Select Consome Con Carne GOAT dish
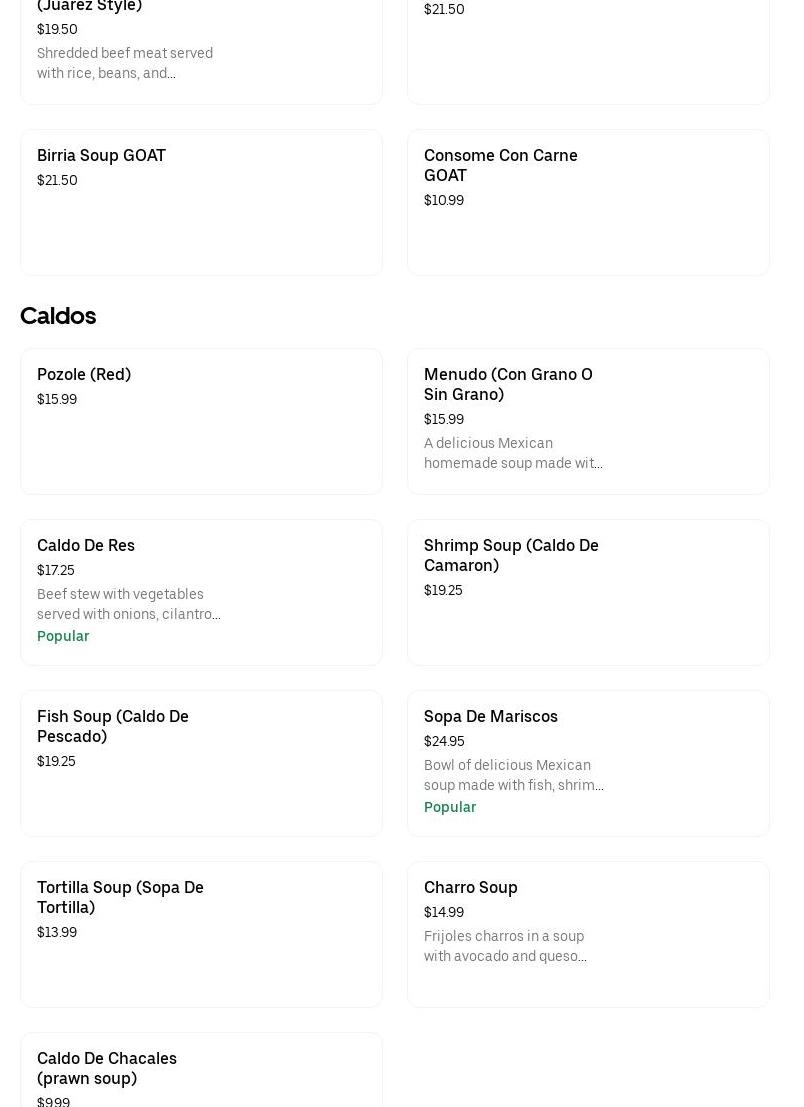This screenshot has height=1107, width=804. click(x=500, y=165)
